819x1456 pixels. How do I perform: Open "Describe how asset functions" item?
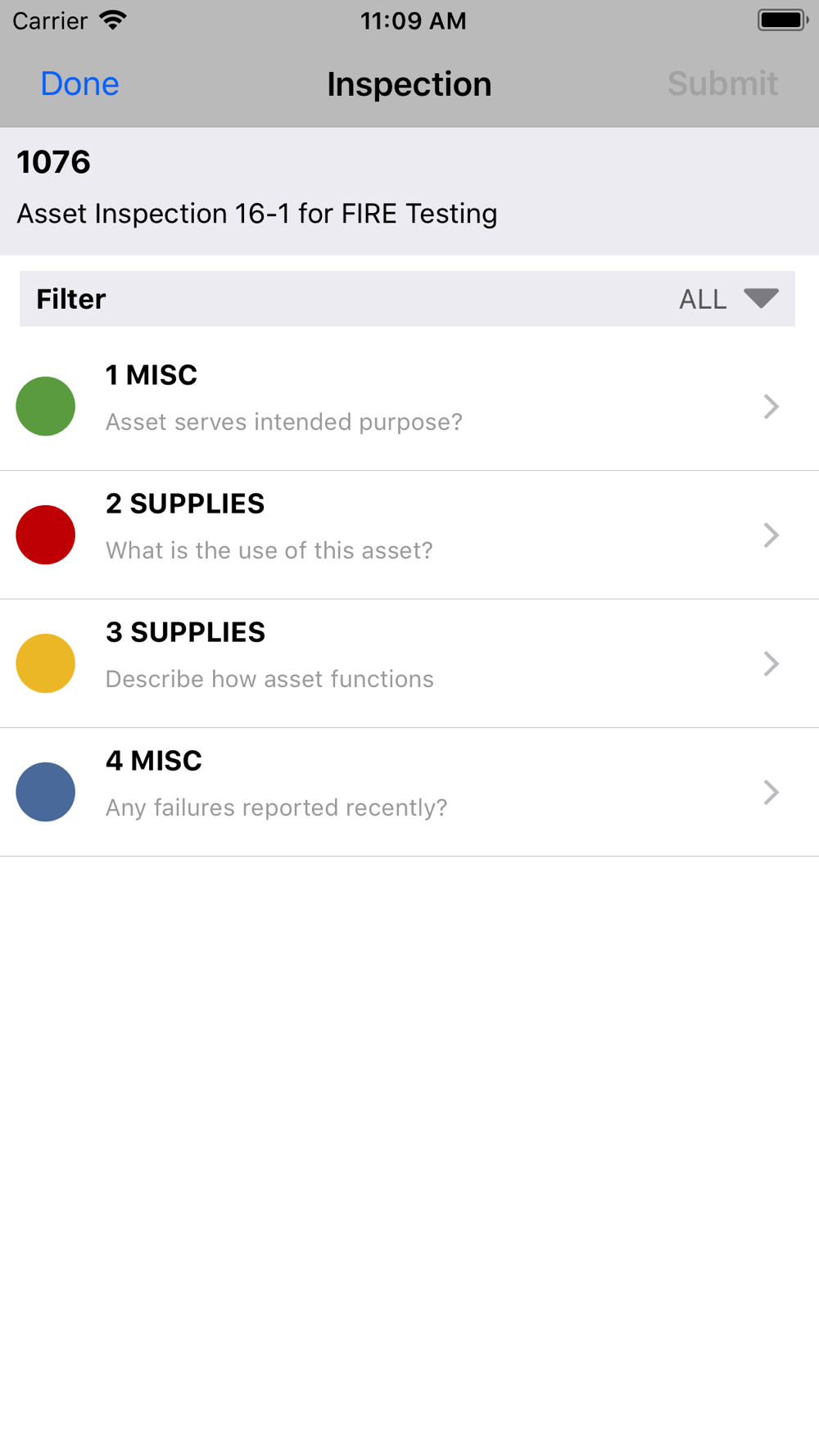coord(270,679)
